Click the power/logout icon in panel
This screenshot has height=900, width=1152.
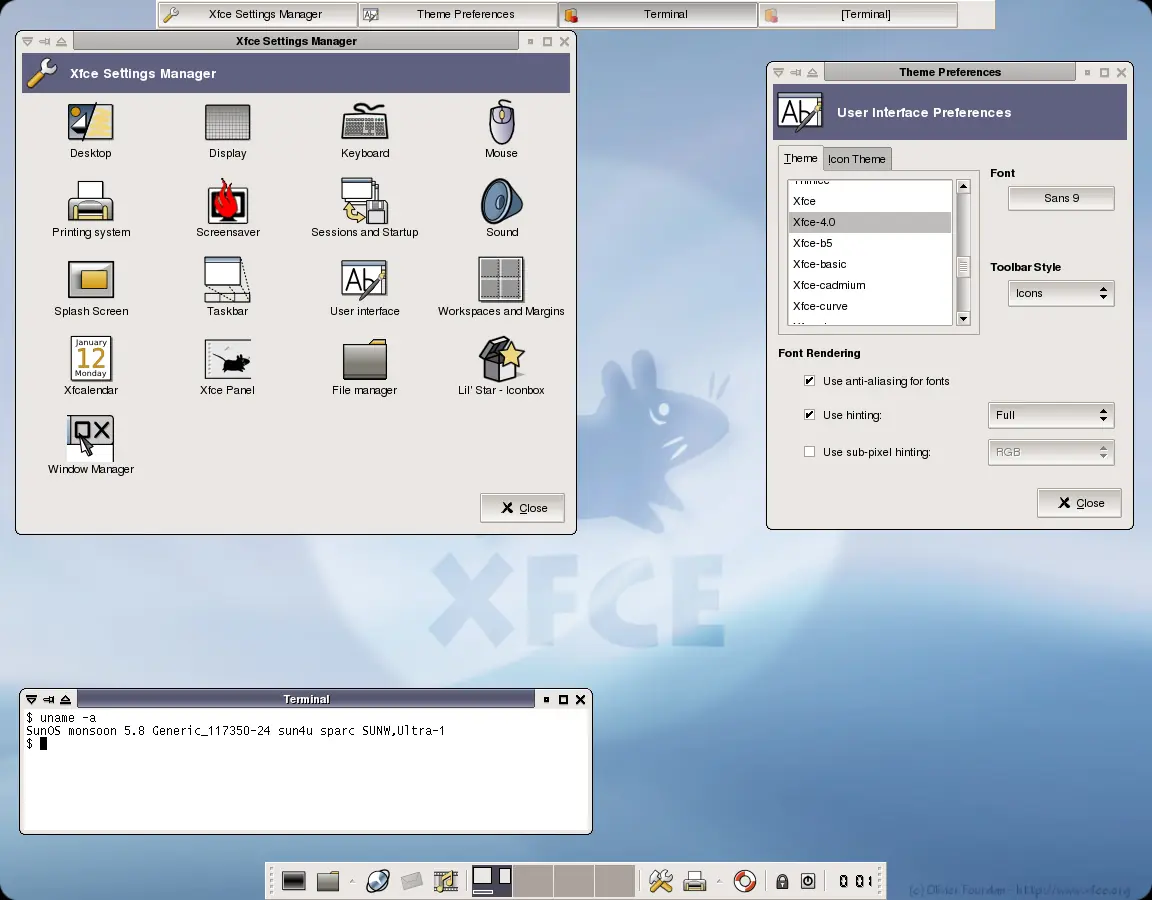(x=808, y=882)
